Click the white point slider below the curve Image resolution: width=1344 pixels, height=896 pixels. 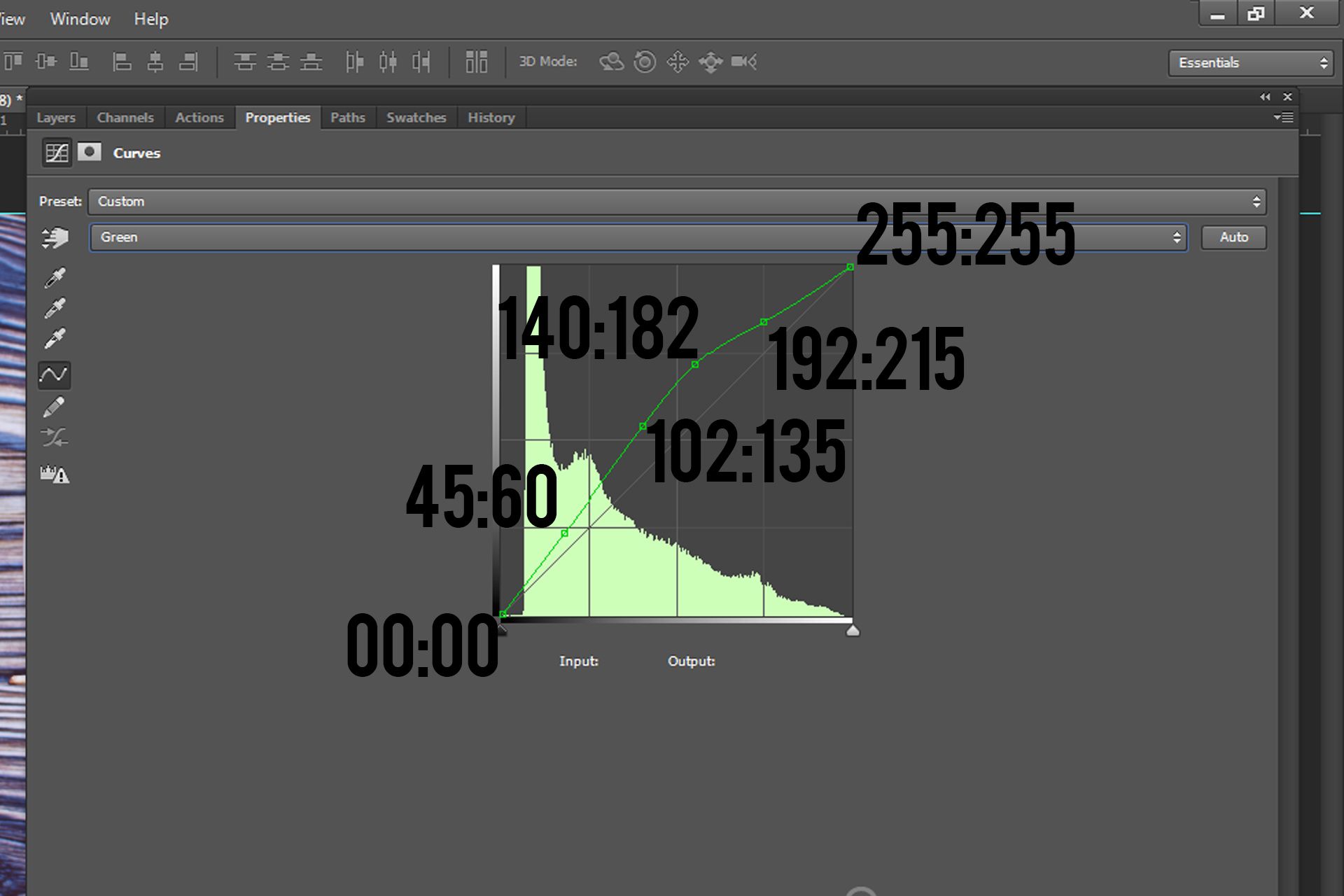(853, 629)
